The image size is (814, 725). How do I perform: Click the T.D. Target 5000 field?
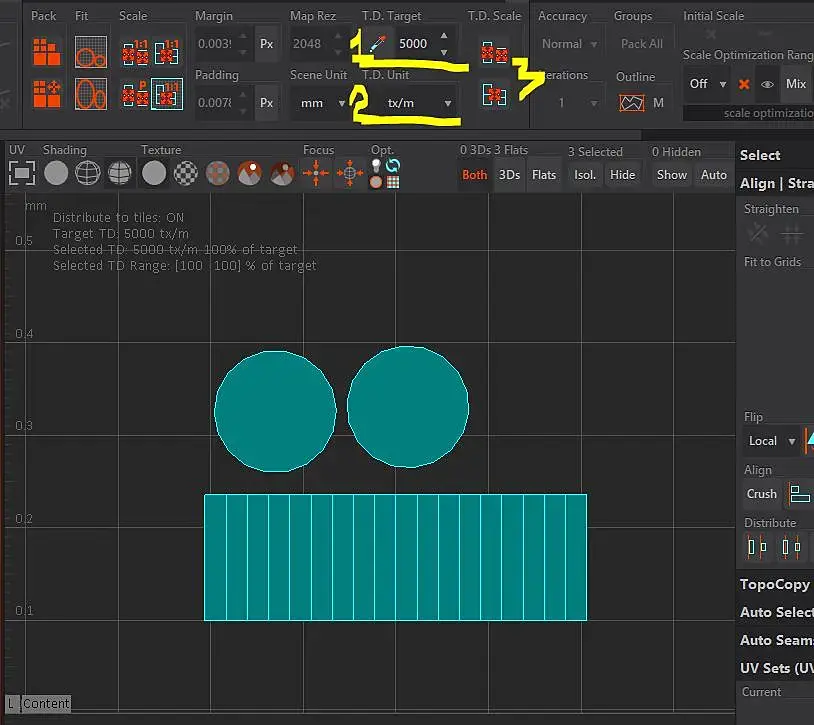tap(413, 44)
